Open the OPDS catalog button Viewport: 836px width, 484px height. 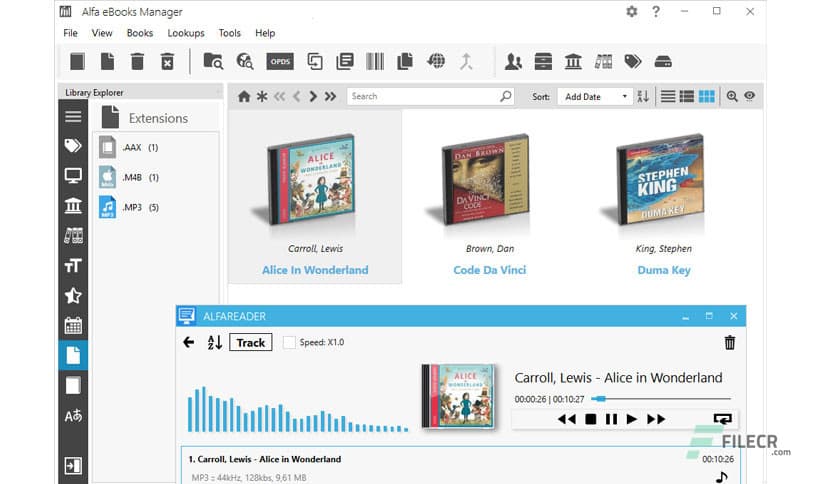(x=280, y=61)
